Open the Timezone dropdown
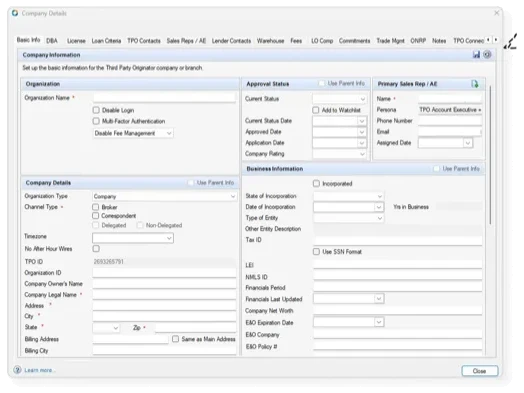 (133, 238)
